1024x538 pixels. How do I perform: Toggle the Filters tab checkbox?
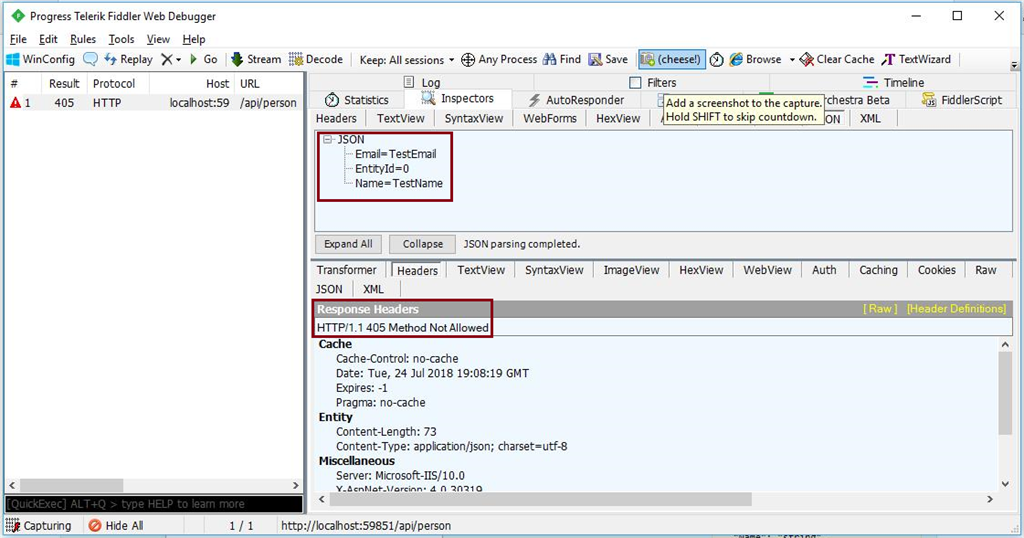(635, 83)
